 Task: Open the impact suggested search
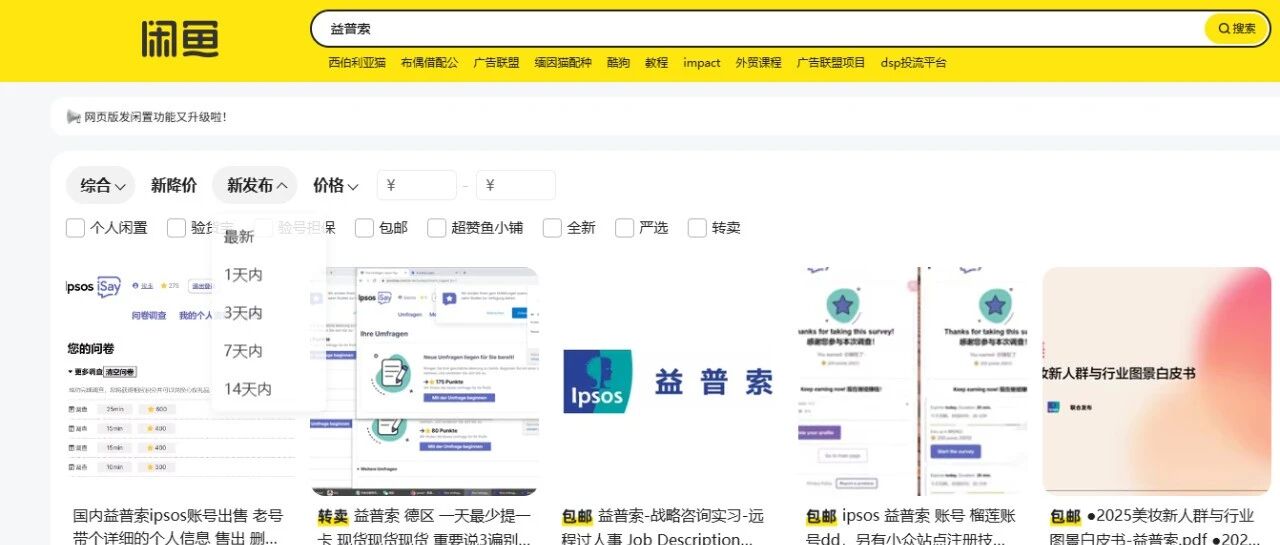pos(702,62)
